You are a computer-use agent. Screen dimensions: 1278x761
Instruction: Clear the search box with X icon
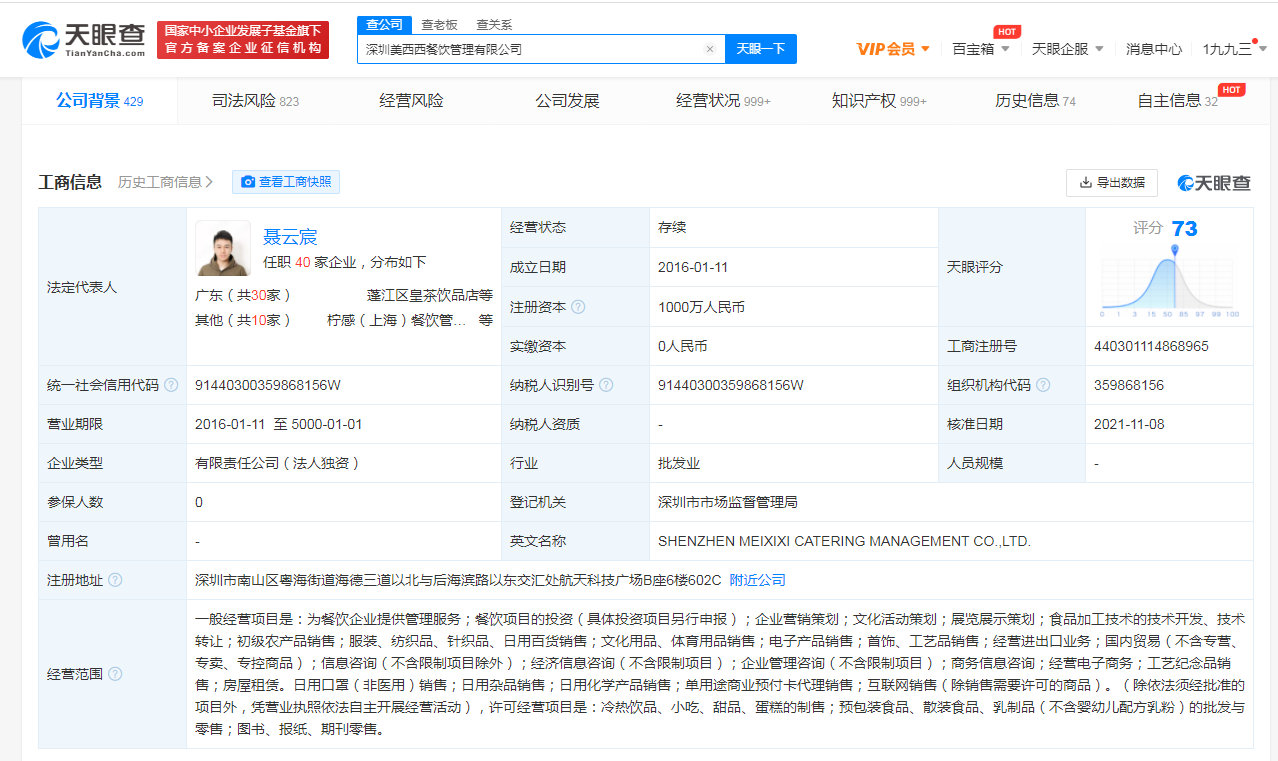pos(709,49)
